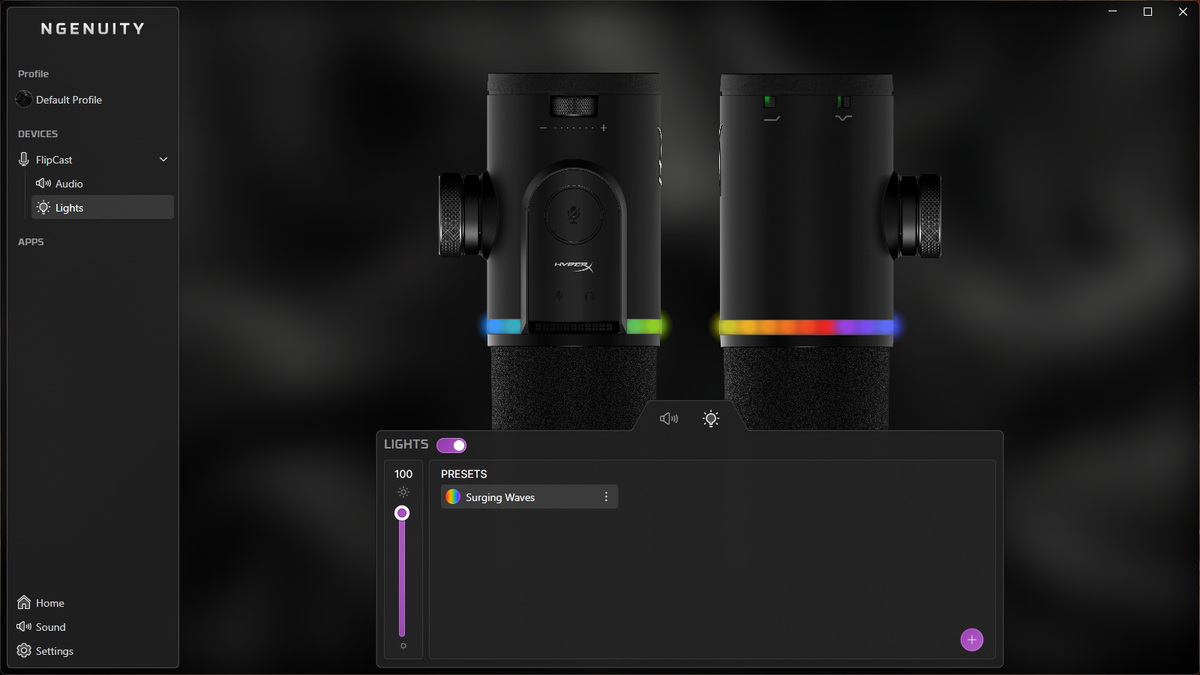Click the gain dial at top of left microphone
Image resolution: width=1200 pixels, height=675 pixels.
573,106
